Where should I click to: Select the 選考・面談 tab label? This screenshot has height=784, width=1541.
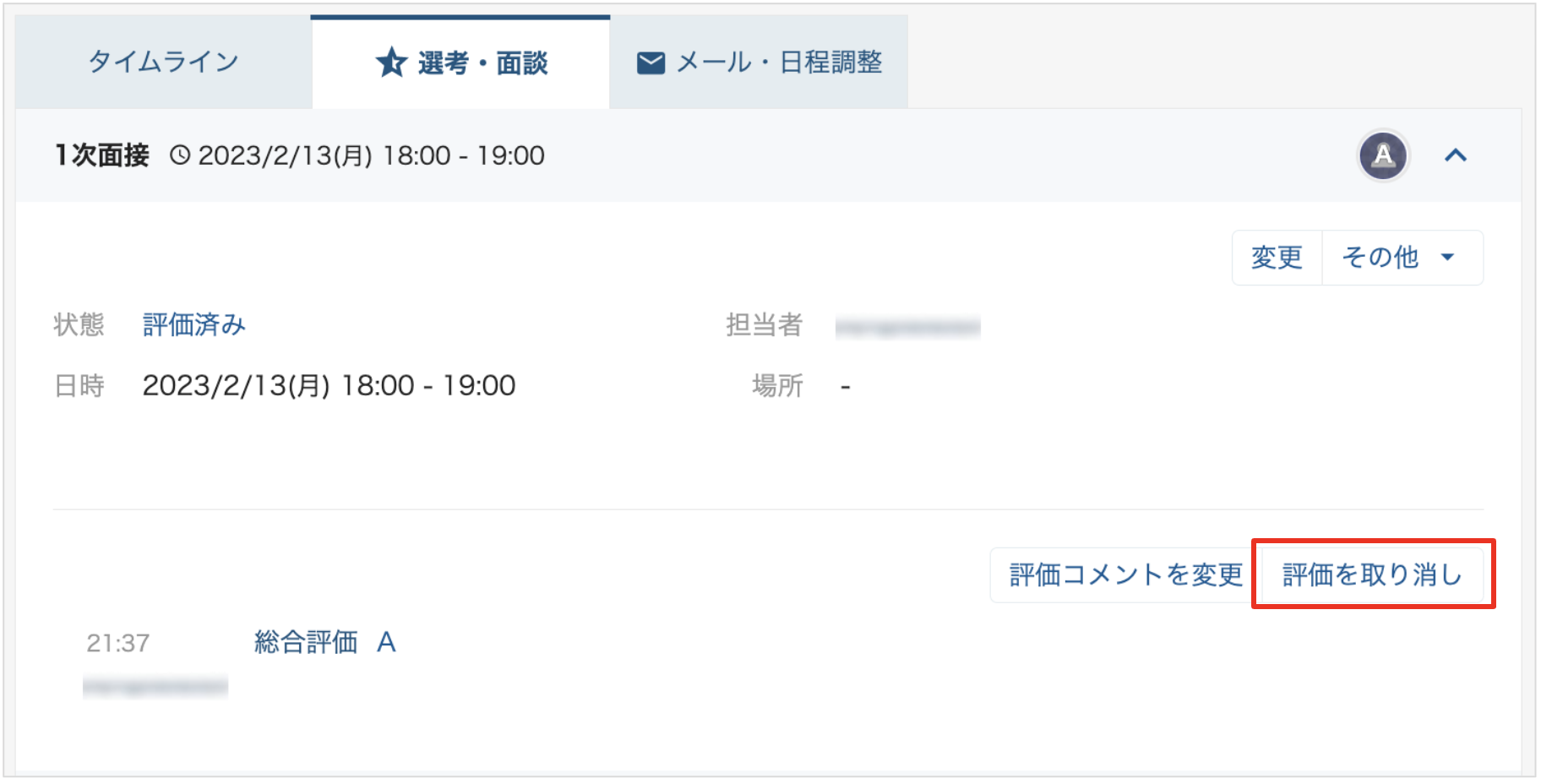click(x=483, y=63)
